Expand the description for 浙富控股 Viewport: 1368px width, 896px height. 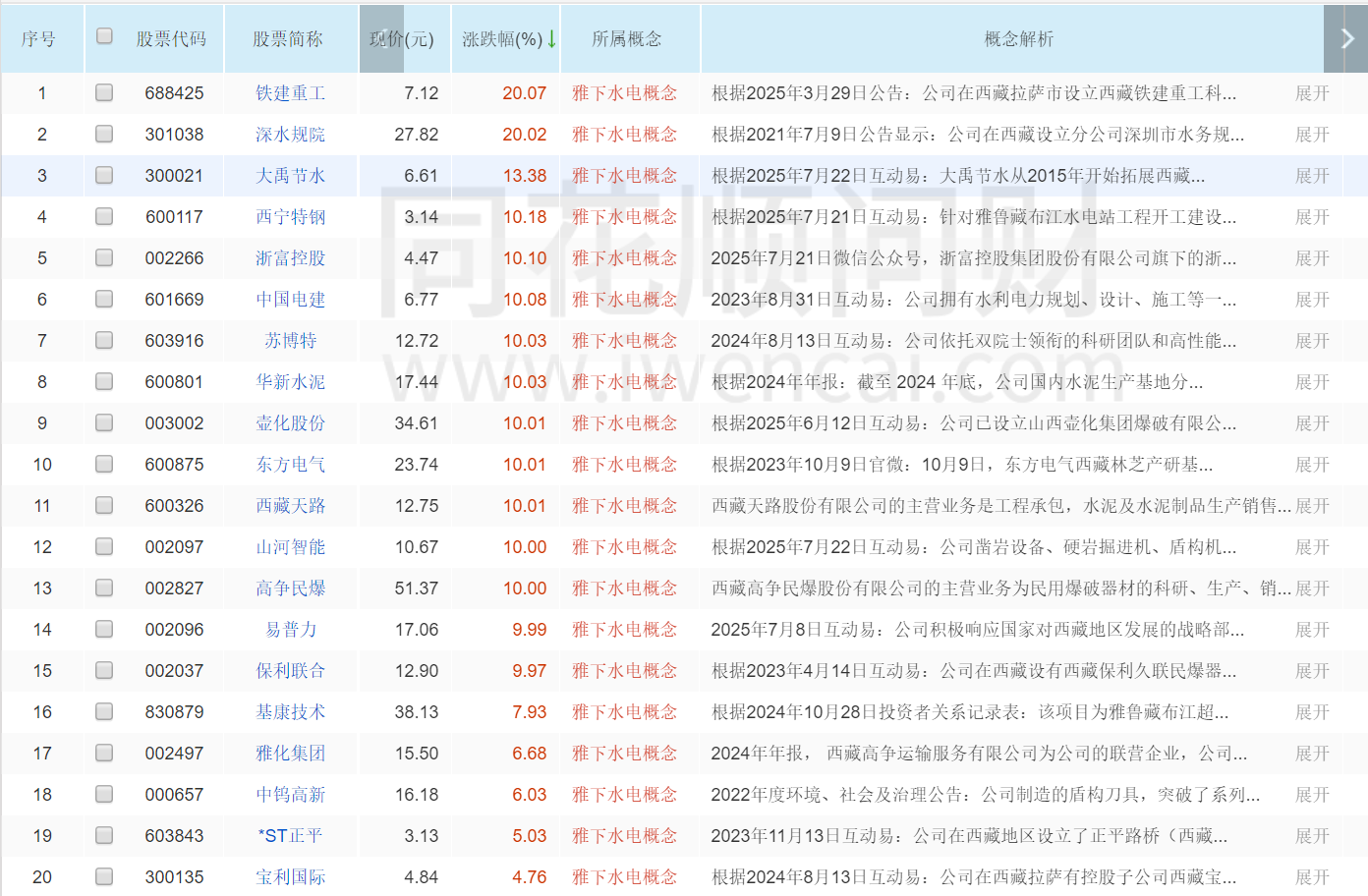(1312, 258)
